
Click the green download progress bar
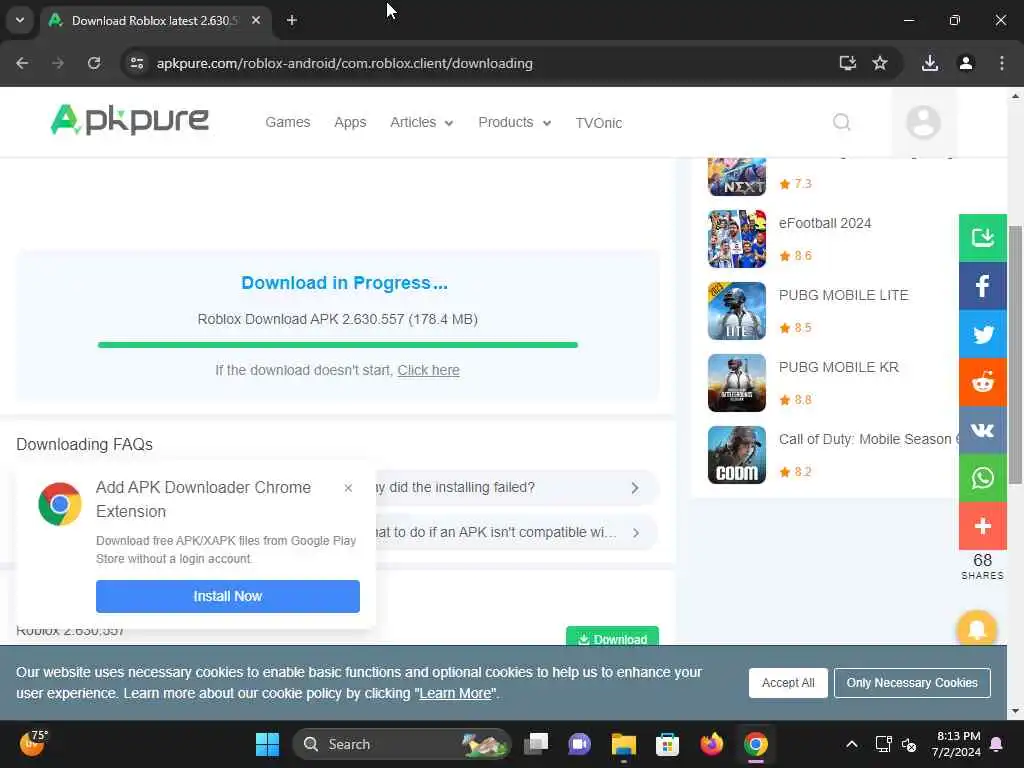[338, 345]
